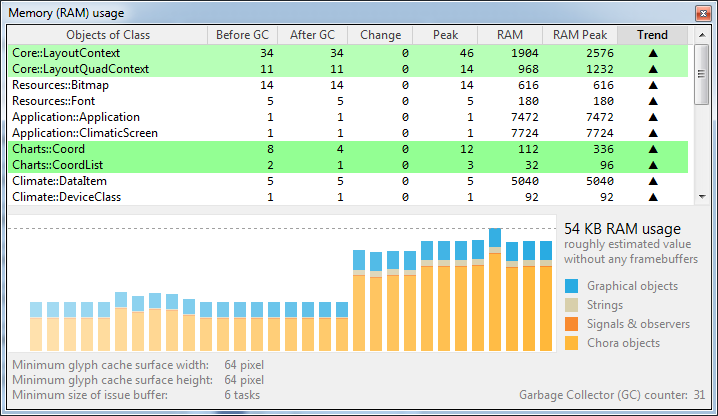Click trend arrow for Climate::DataItem row
Screen dimensions: 718x416
tap(654, 182)
